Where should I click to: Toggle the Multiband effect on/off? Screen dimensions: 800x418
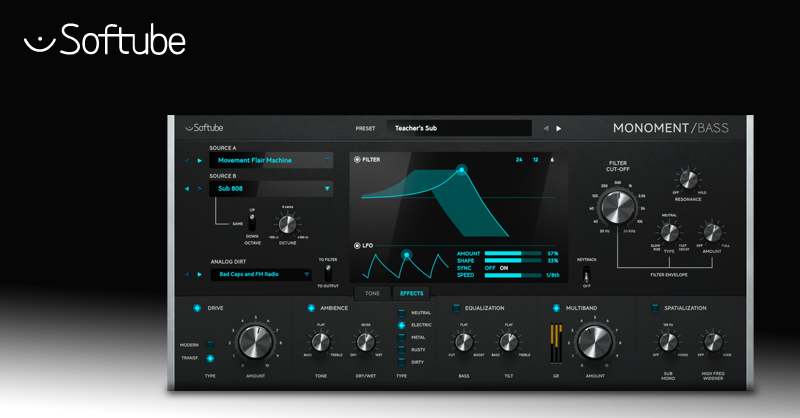pos(556,308)
